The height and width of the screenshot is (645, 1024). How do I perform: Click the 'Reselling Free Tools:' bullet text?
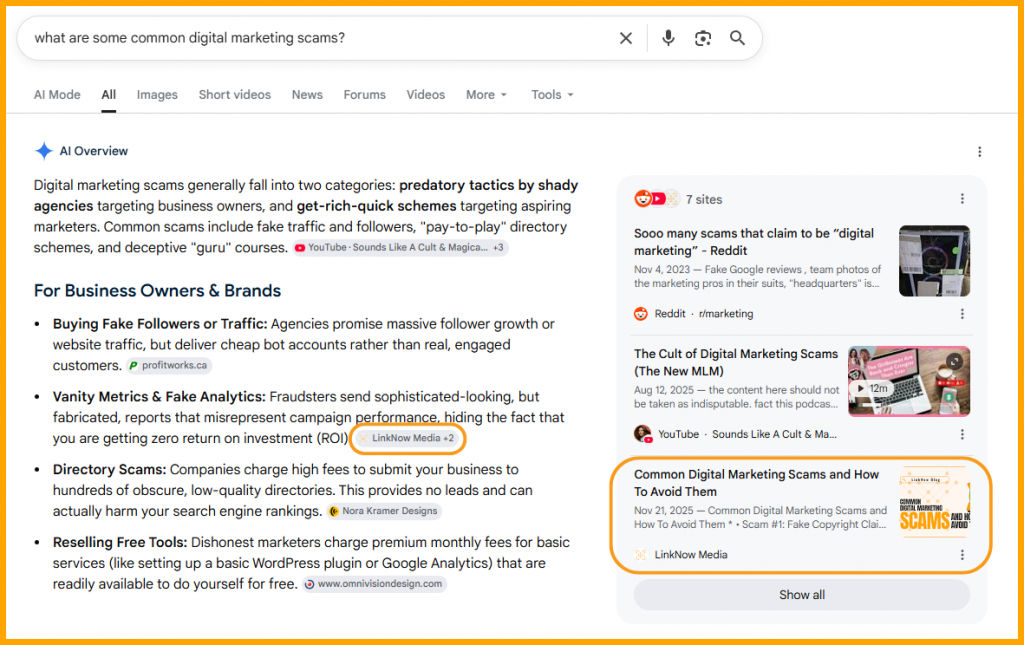click(x=120, y=543)
